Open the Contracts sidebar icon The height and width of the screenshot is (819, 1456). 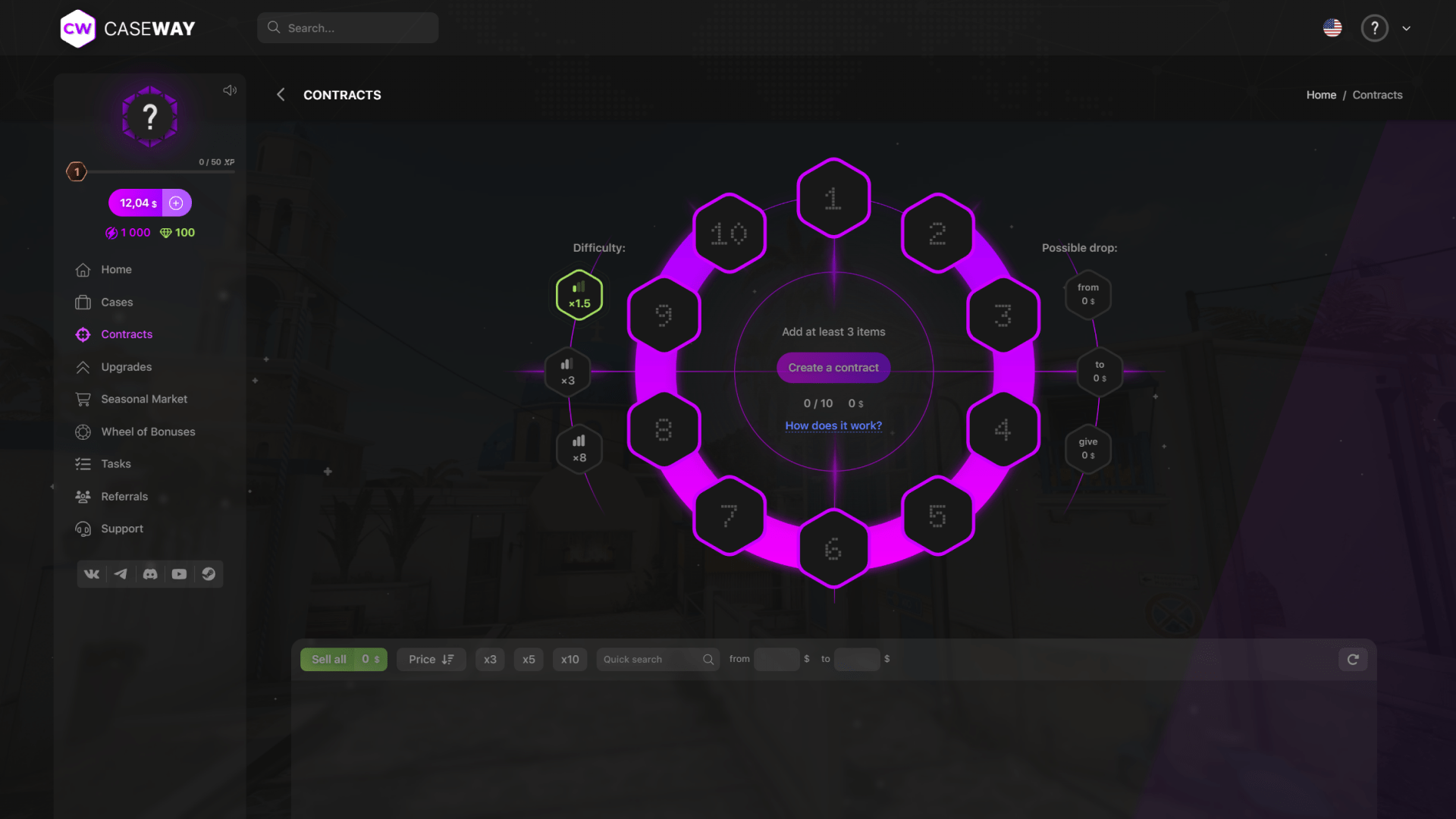pyautogui.click(x=83, y=334)
